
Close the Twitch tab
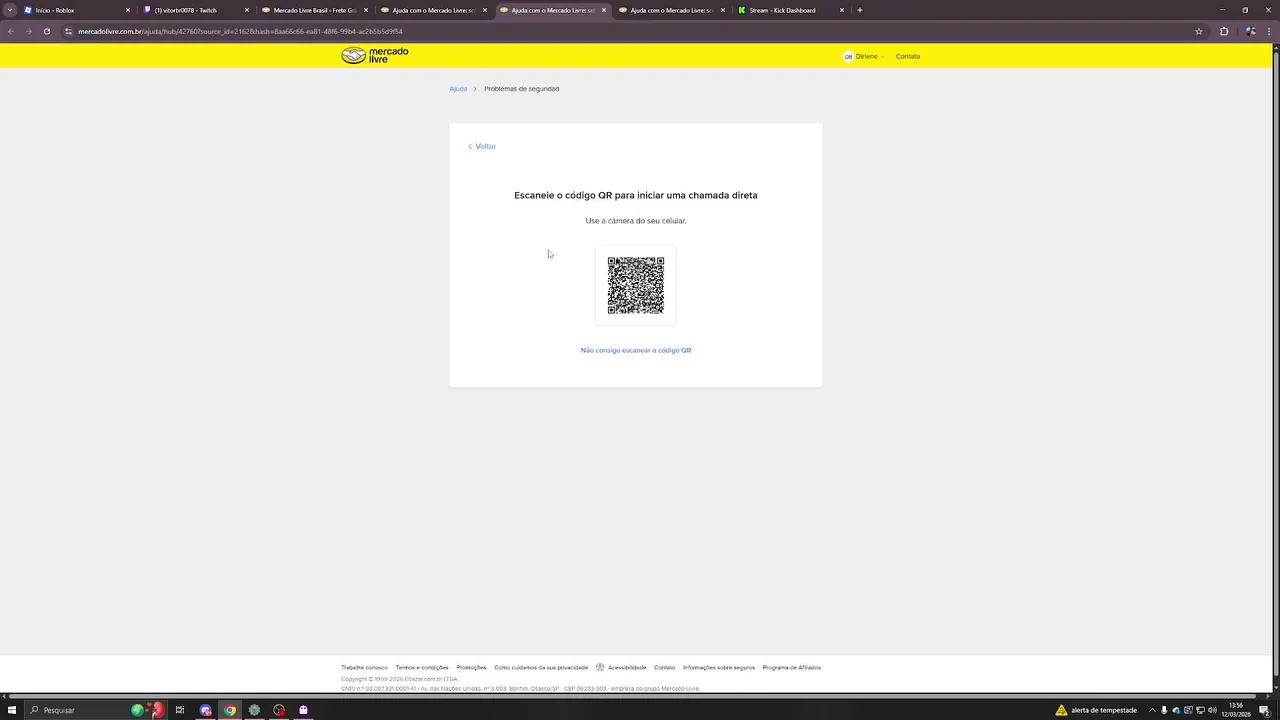point(247,10)
